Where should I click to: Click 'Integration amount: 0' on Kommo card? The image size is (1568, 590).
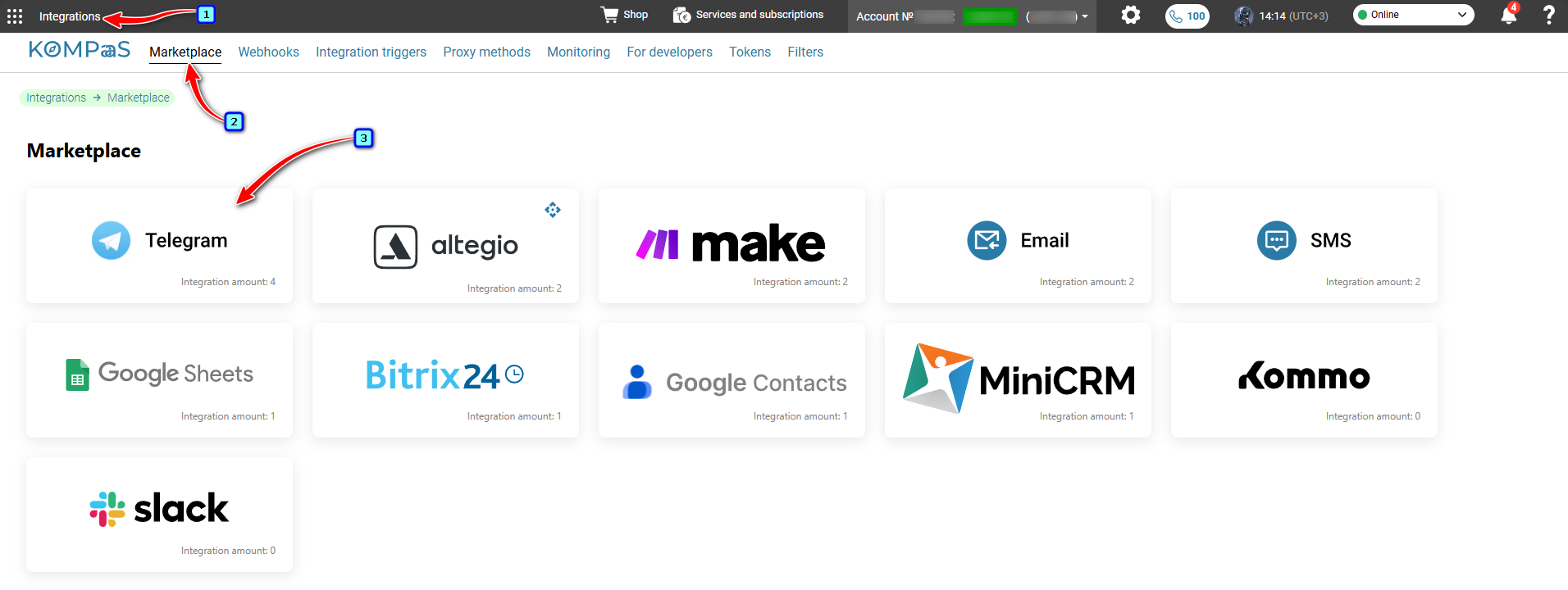click(x=1373, y=416)
